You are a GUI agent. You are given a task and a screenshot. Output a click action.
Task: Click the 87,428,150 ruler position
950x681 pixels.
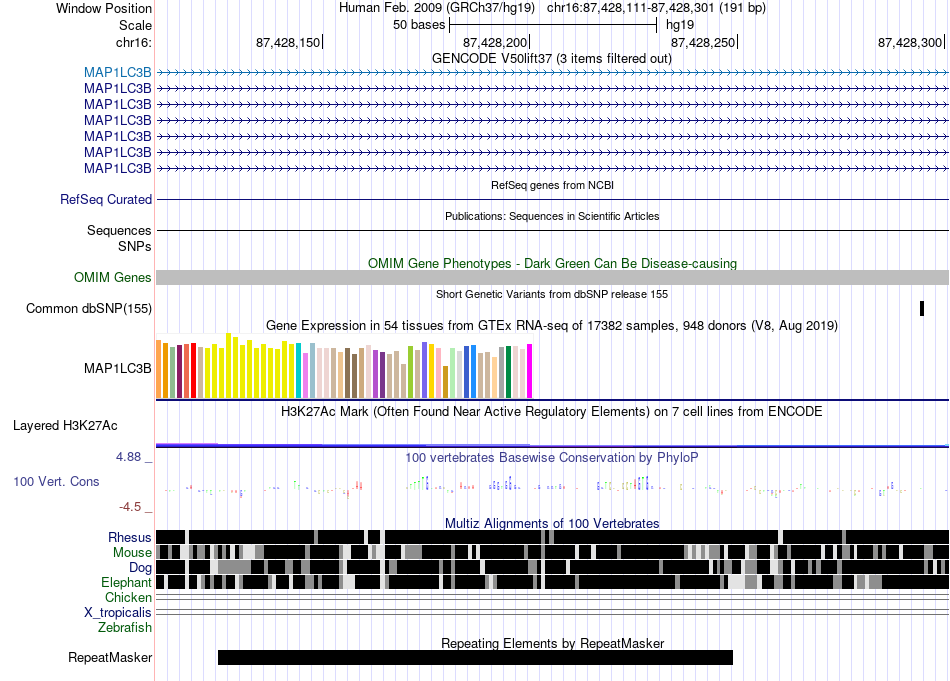tap(288, 42)
